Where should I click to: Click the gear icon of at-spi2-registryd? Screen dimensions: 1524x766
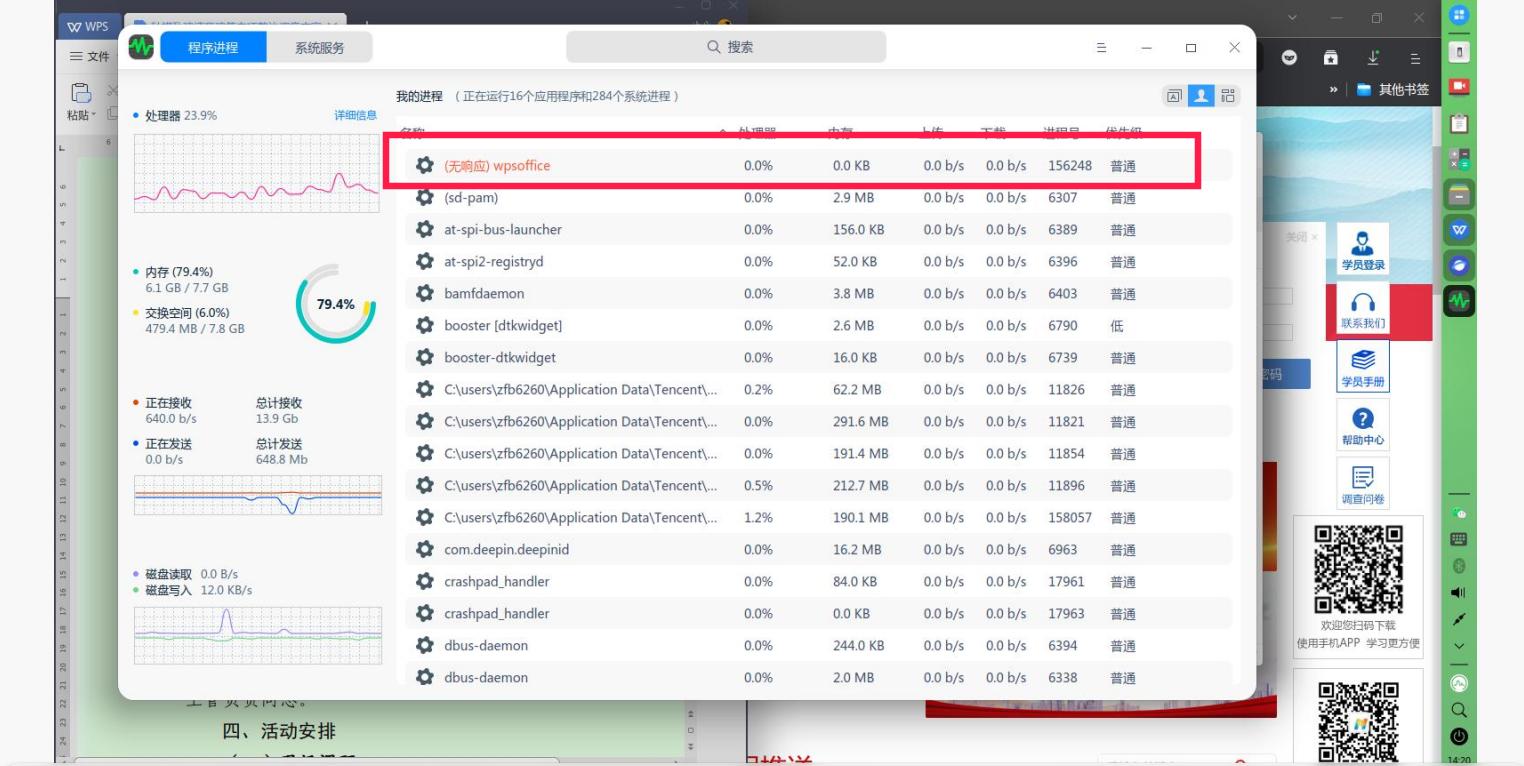point(424,262)
